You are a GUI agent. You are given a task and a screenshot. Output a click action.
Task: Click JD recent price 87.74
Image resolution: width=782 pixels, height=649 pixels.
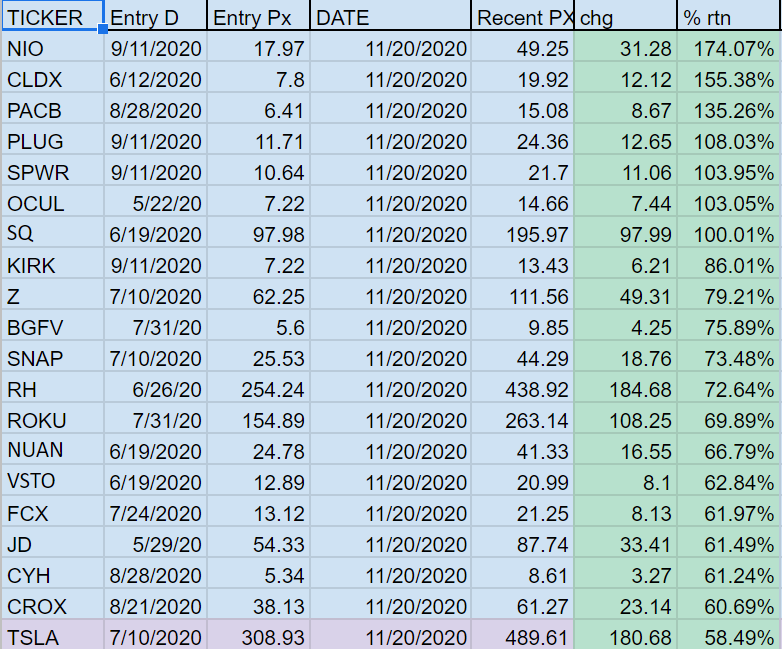522,542
